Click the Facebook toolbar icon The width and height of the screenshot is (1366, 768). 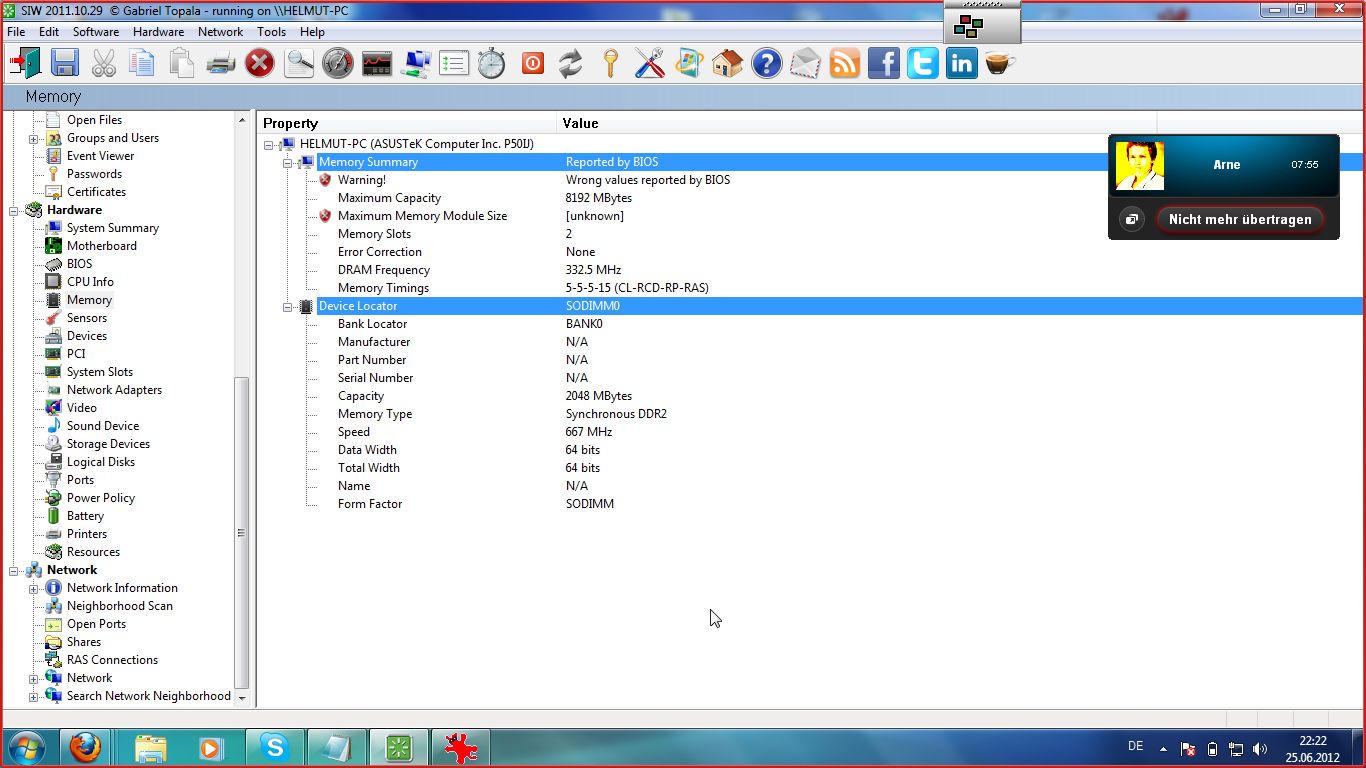(884, 64)
